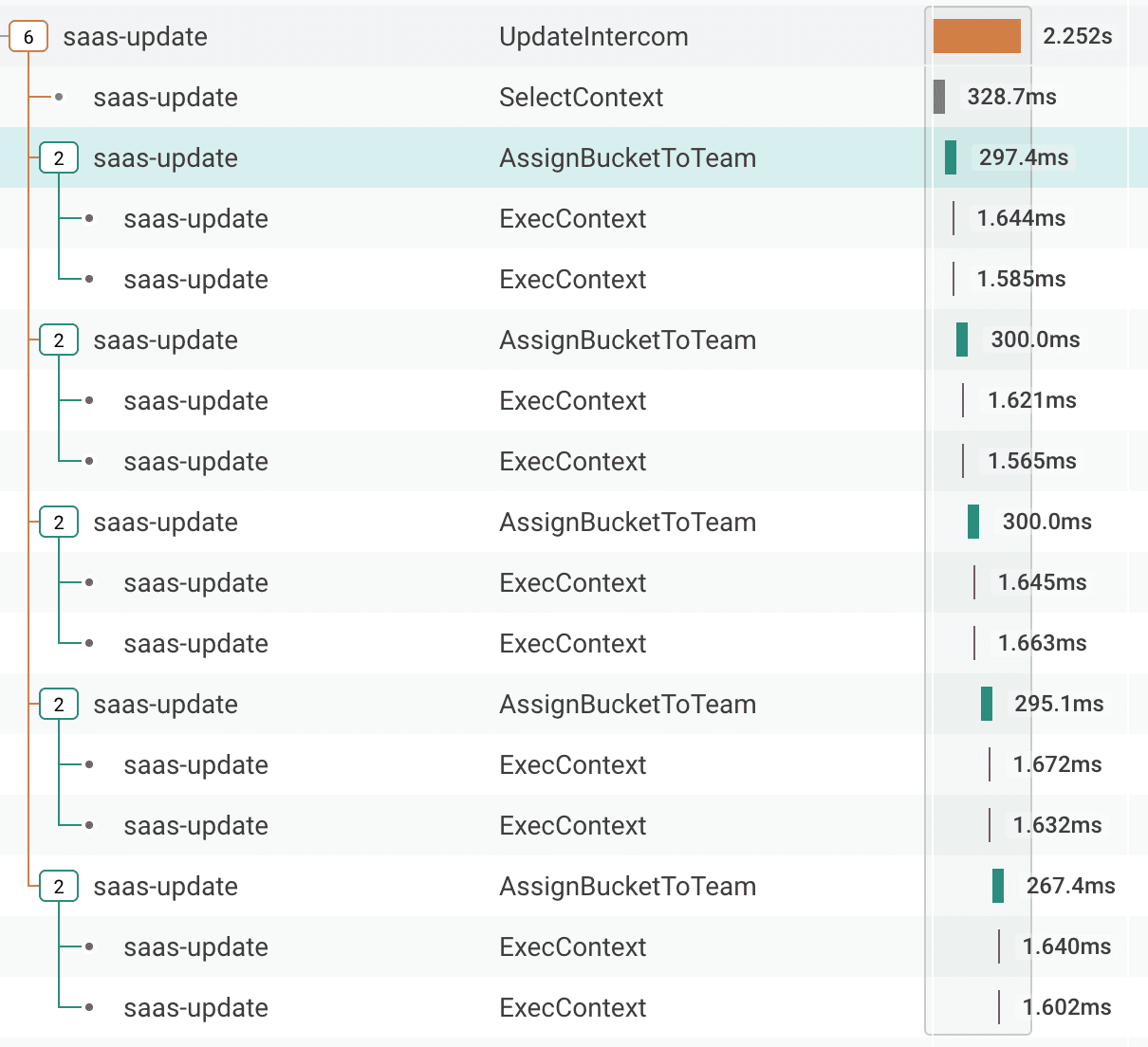Click the bullet icon next to SelectContext
Screen dimensions: 1148x1047
(58, 97)
